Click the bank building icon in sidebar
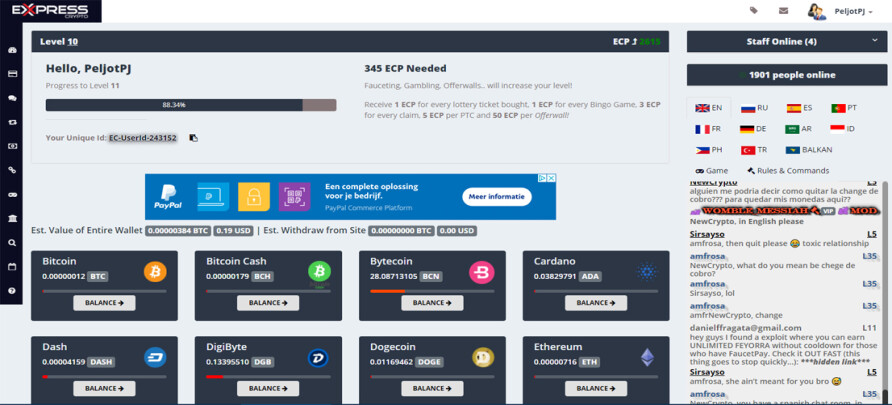The image size is (892, 405). 12,218
